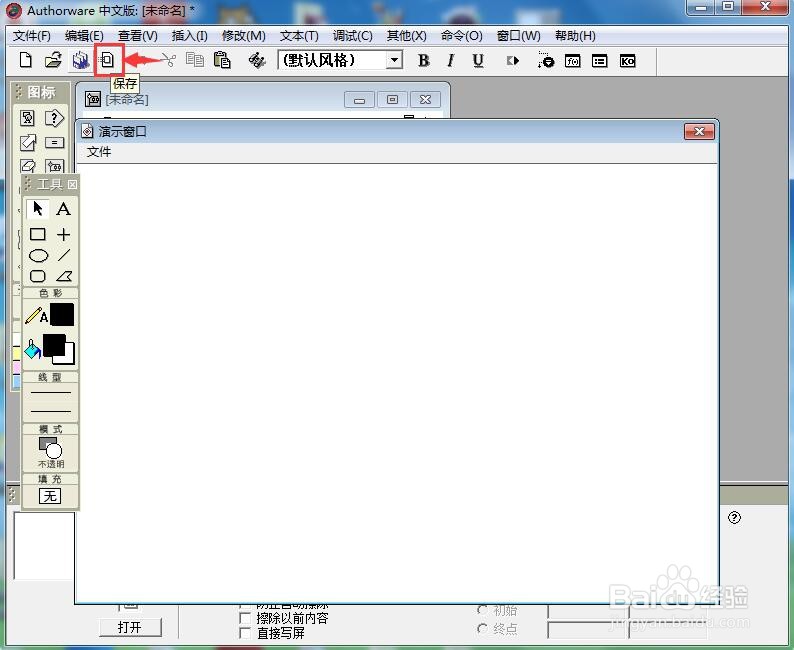This screenshot has height=650, width=794.
Task: Select the Pointer tool in 工具 box
Action: (37, 208)
